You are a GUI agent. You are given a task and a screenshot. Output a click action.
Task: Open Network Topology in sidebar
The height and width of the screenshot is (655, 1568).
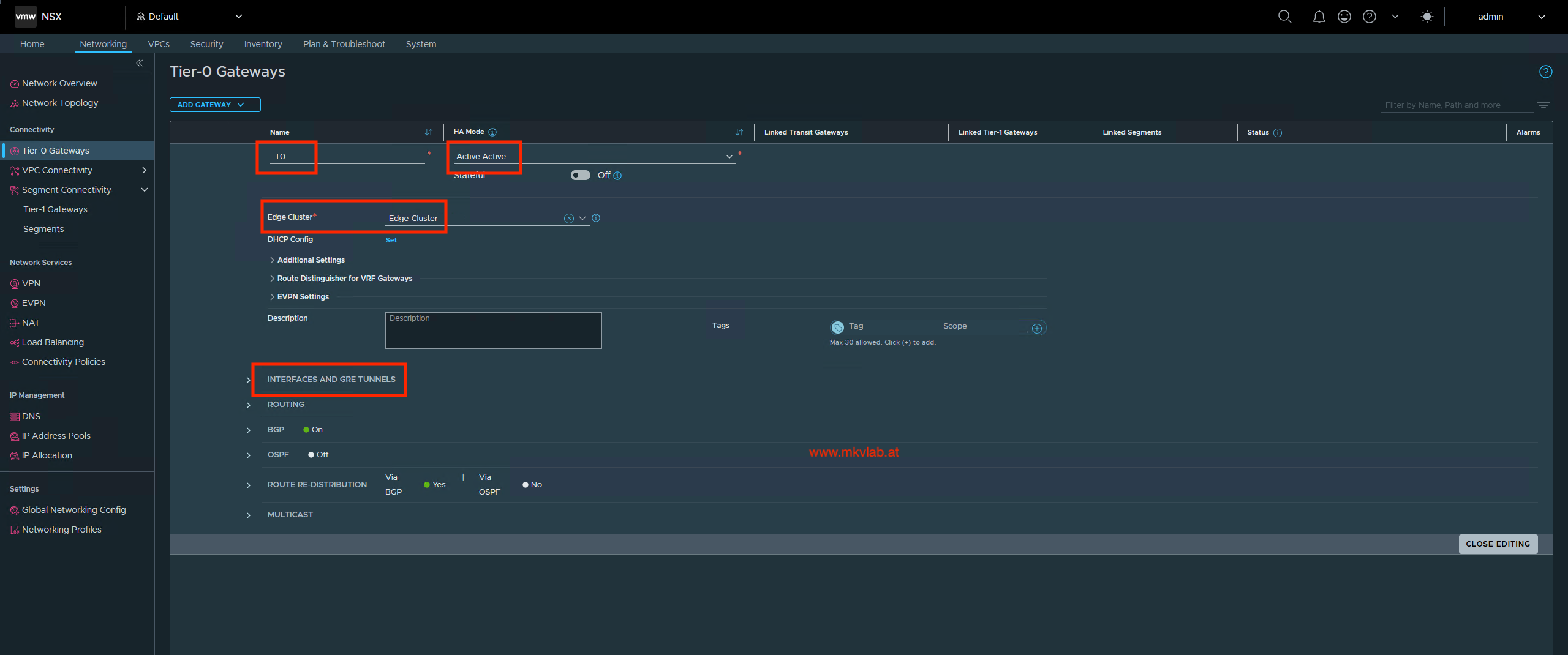tap(60, 103)
